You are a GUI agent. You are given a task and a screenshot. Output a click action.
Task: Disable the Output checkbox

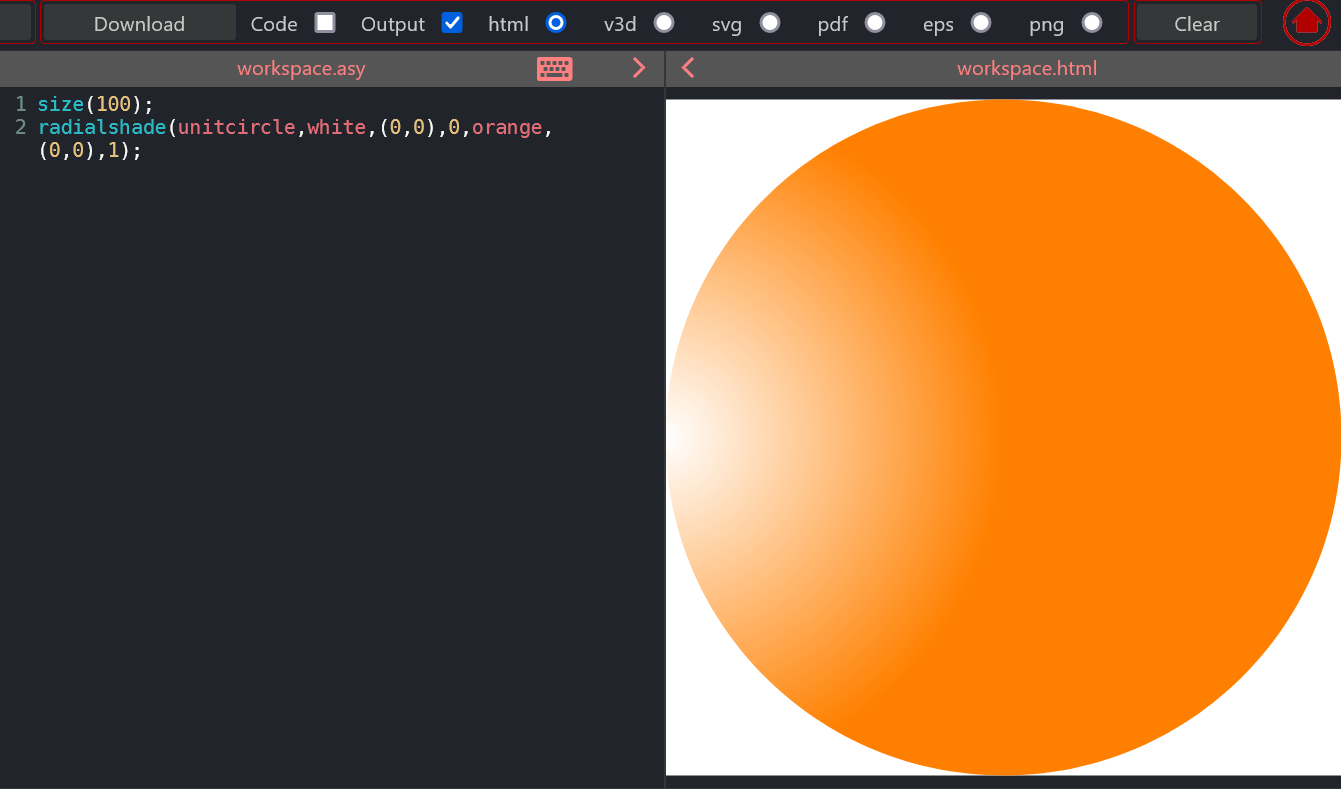point(451,22)
